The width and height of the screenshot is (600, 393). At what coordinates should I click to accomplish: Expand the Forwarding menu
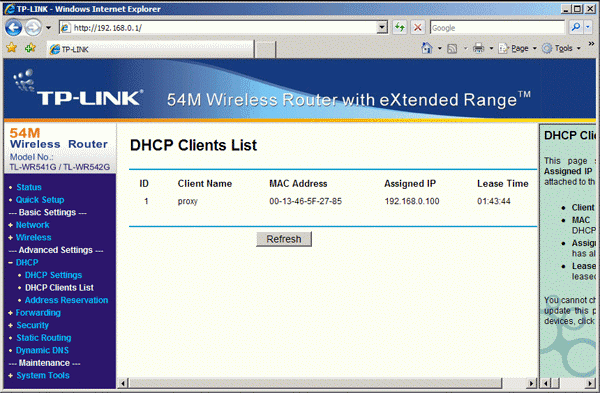click(x=38, y=313)
